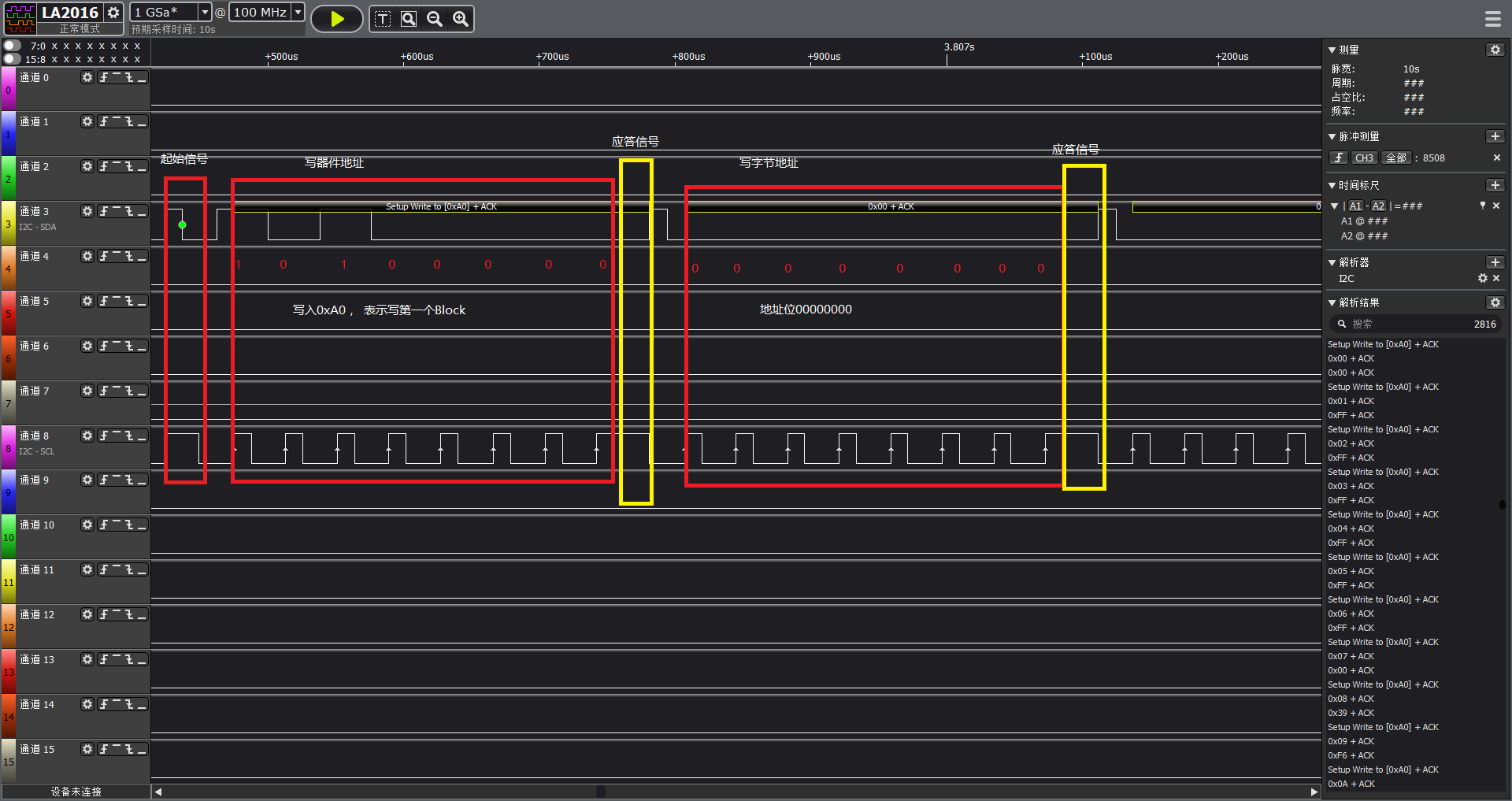Screen dimensions: 1512x801
Task: Collapse the A1-A2 ruler details
Action: point(1335,206)
